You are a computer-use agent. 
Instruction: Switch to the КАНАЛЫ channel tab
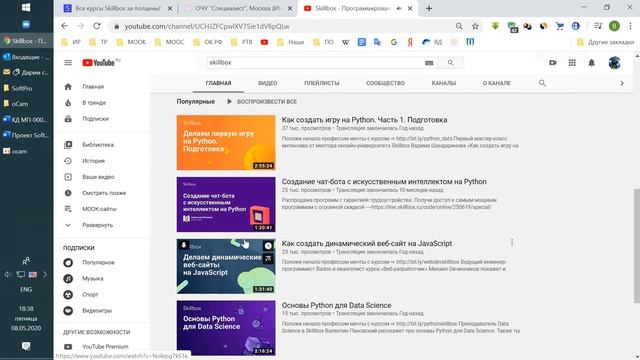(x=444, y=83)
